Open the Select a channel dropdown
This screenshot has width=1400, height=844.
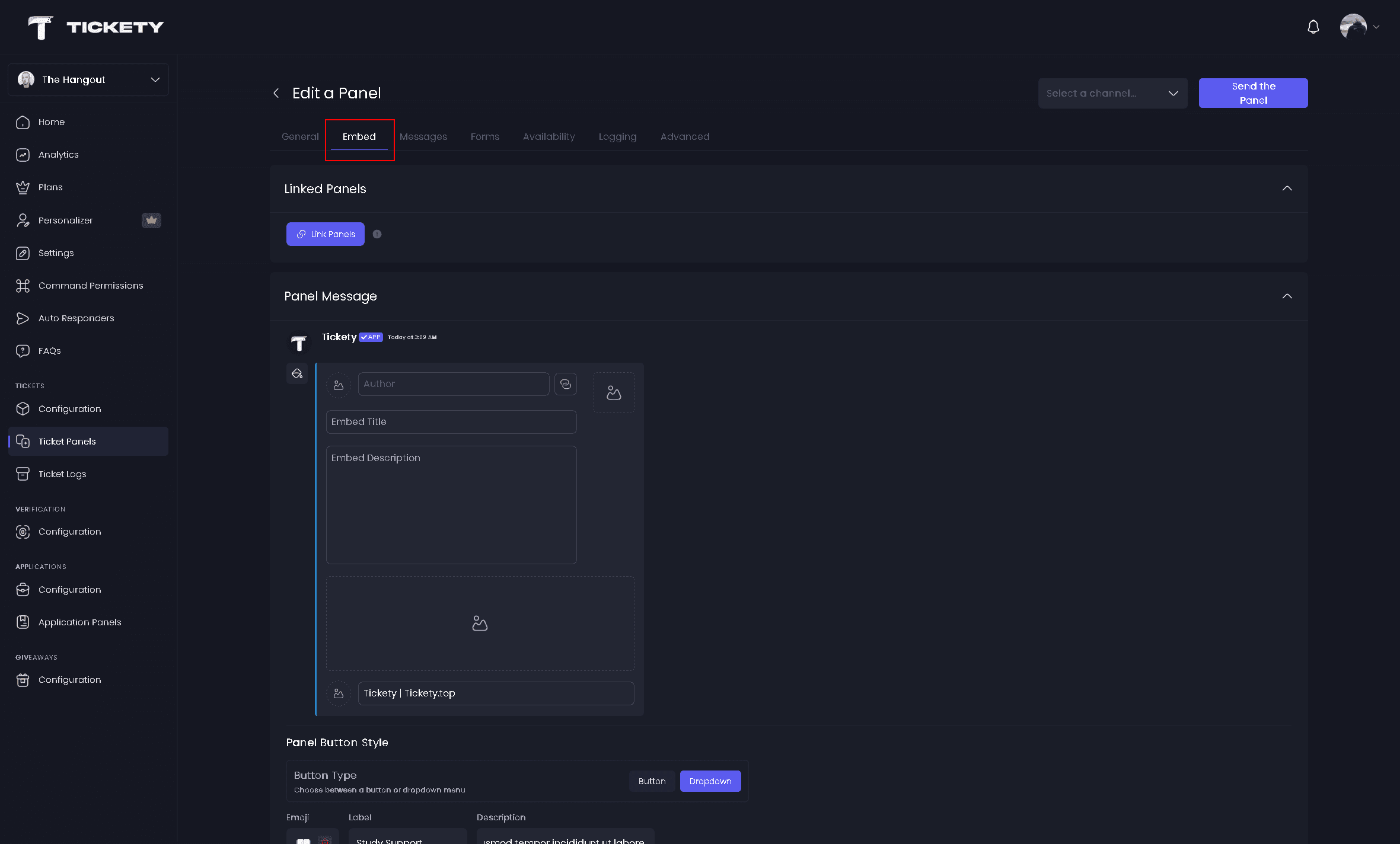(1112, 93)
